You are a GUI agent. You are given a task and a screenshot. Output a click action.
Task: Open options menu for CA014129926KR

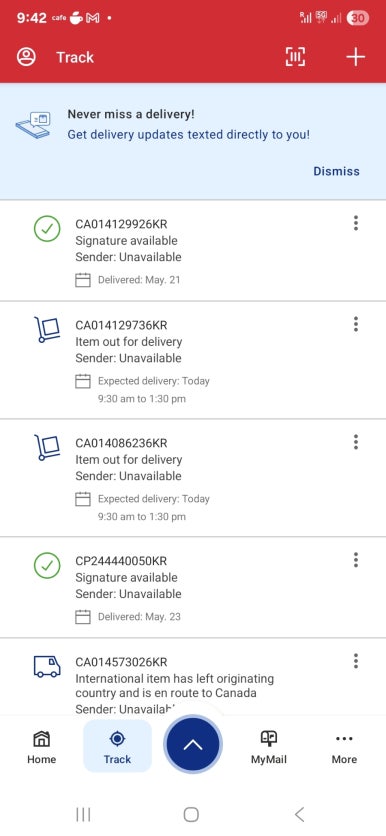356,223
